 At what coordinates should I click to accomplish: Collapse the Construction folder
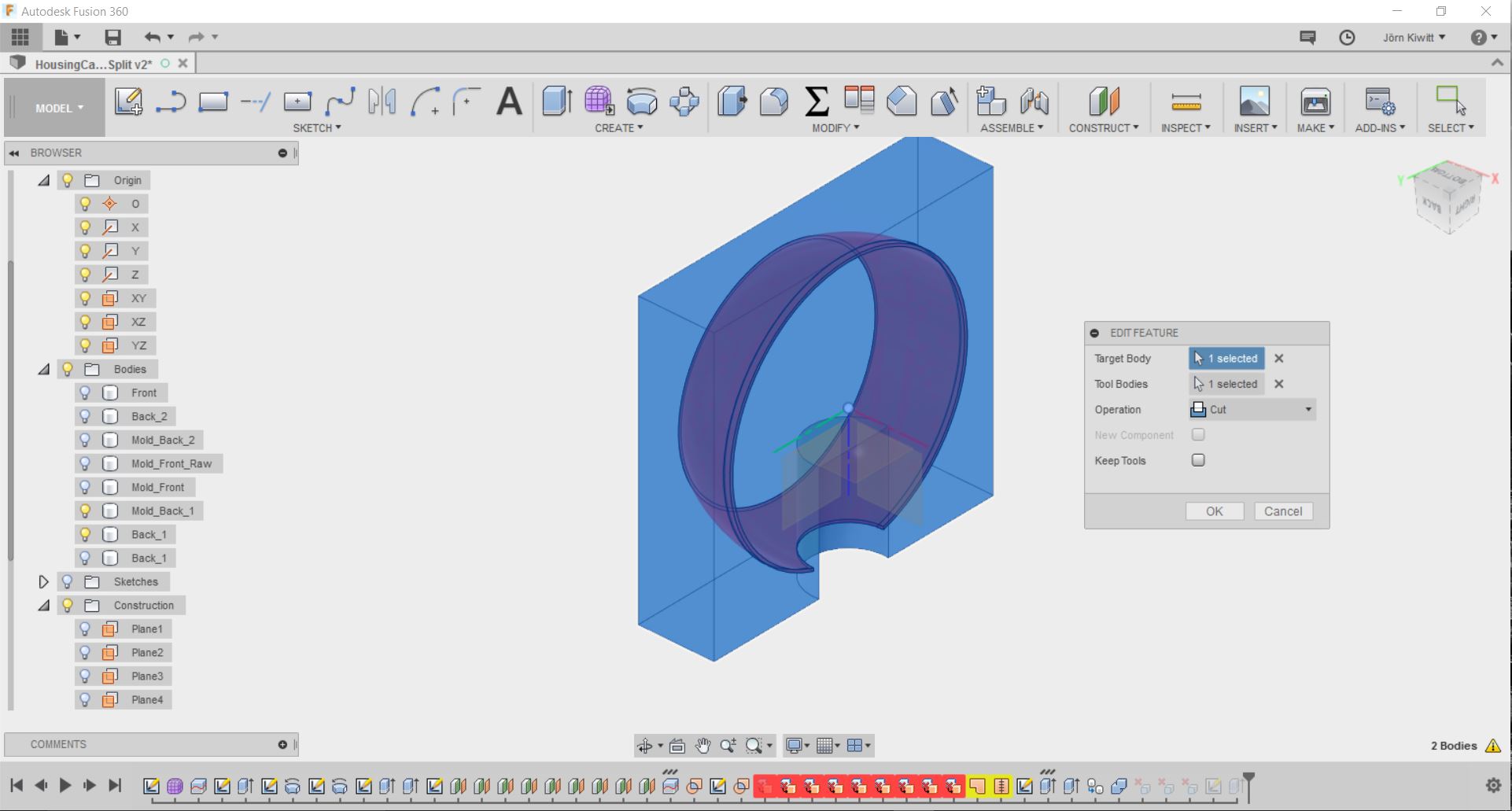click(x=44, y=605)
